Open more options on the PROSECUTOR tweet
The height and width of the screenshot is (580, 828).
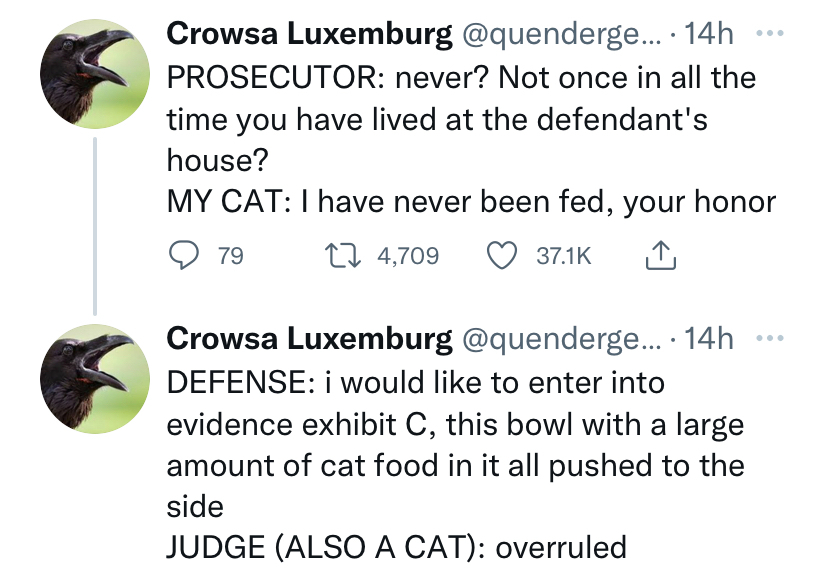coord(767,34)
